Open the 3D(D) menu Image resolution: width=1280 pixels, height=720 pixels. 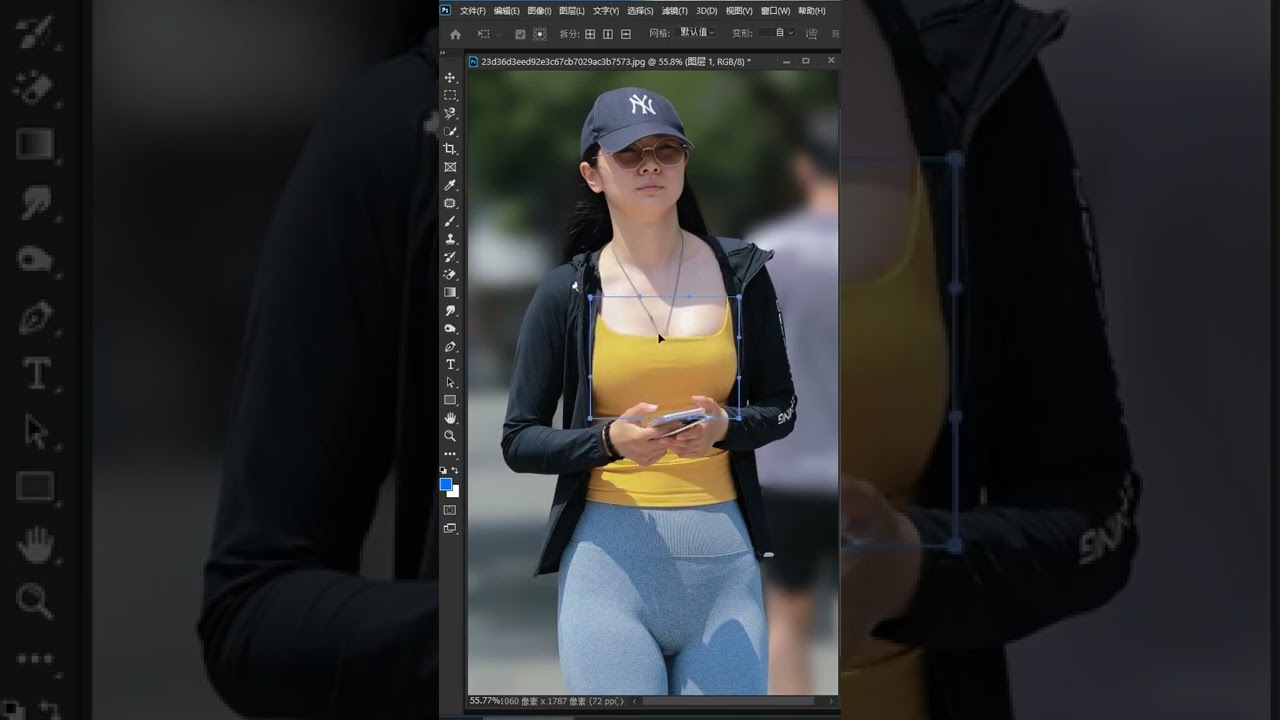[x=707, y=11]
